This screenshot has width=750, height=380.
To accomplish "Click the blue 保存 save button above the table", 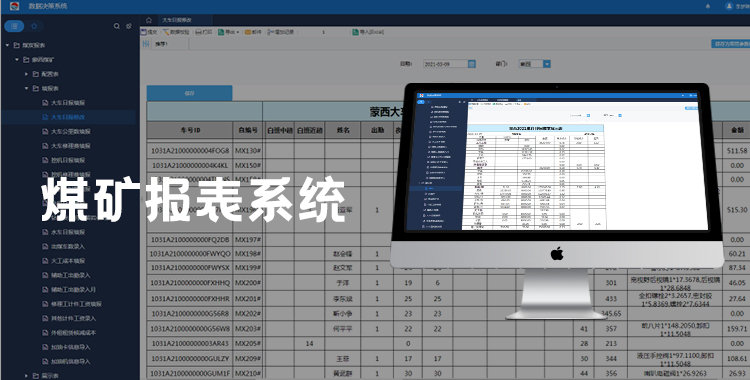I will pyautogui.click(x=189, y=93).
